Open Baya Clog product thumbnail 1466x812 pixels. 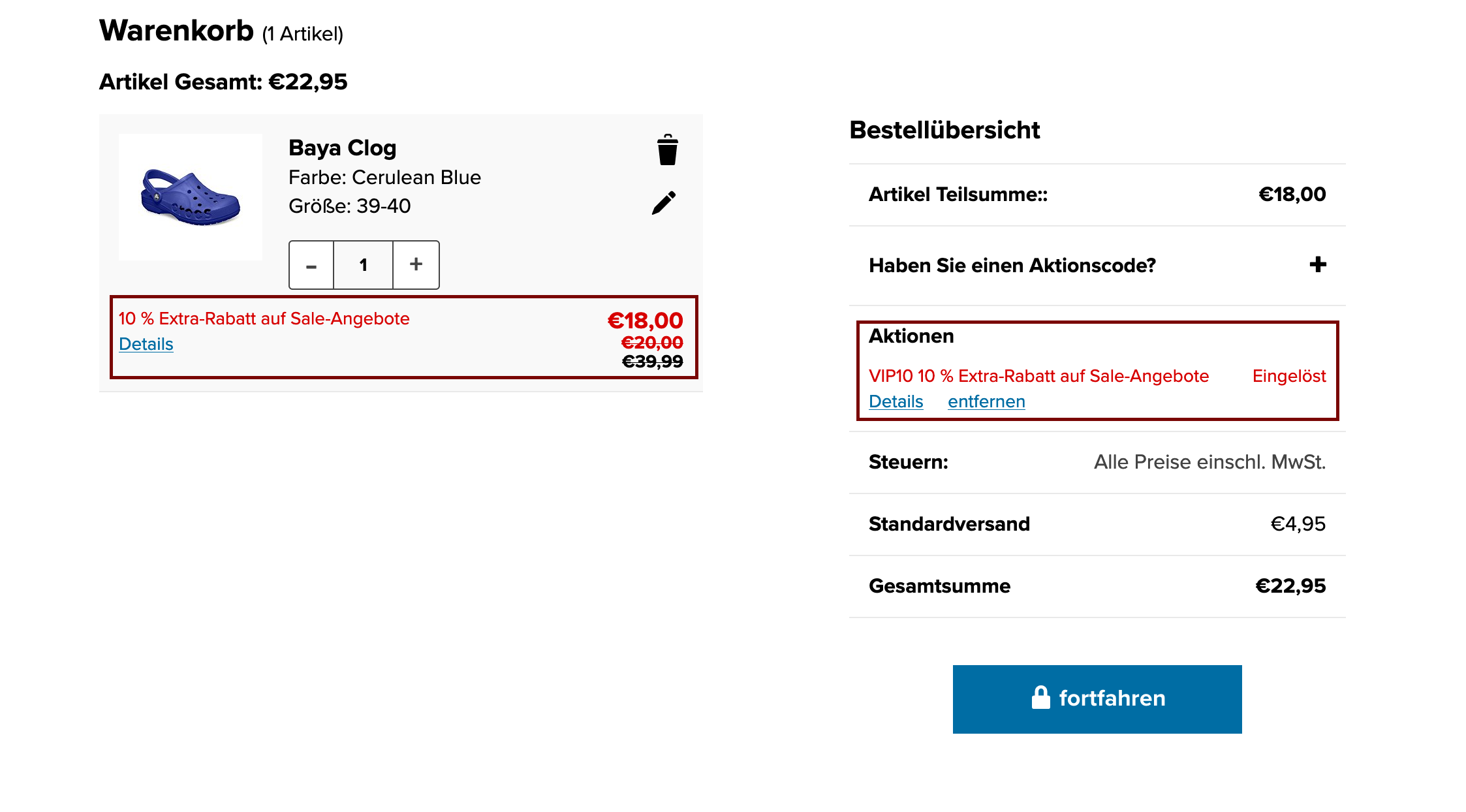tap(191, 197)
